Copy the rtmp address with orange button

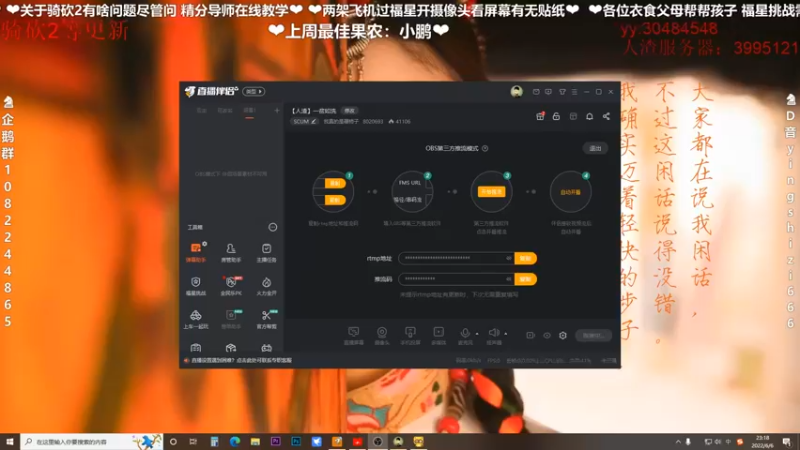point(526,258)
